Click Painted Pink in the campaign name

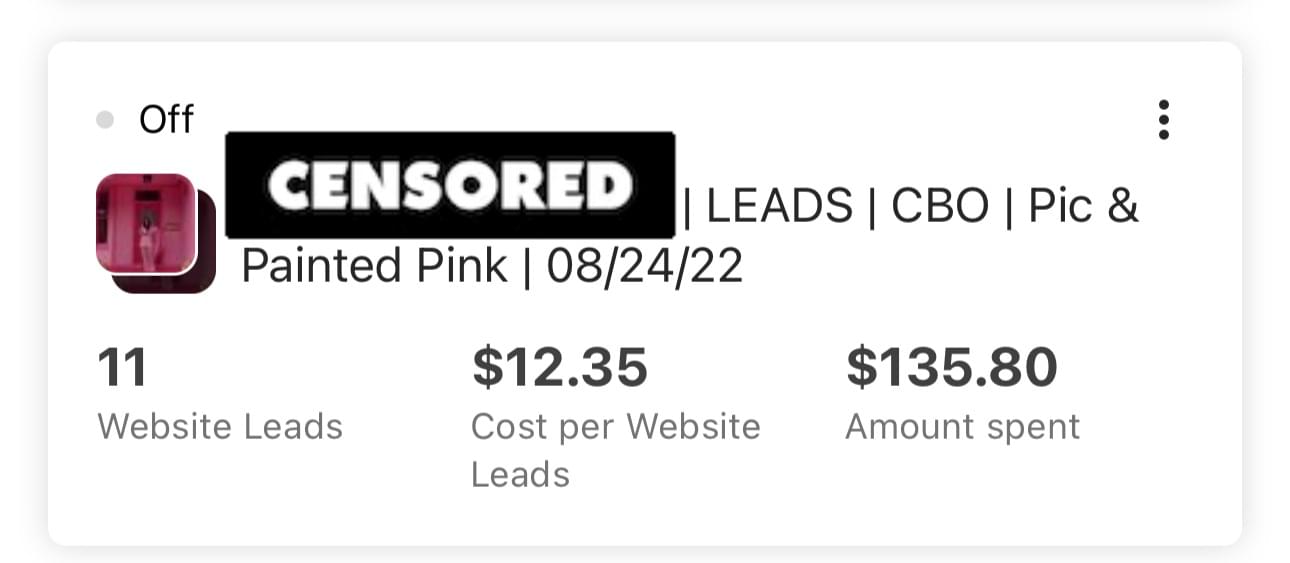pos(374,267)
